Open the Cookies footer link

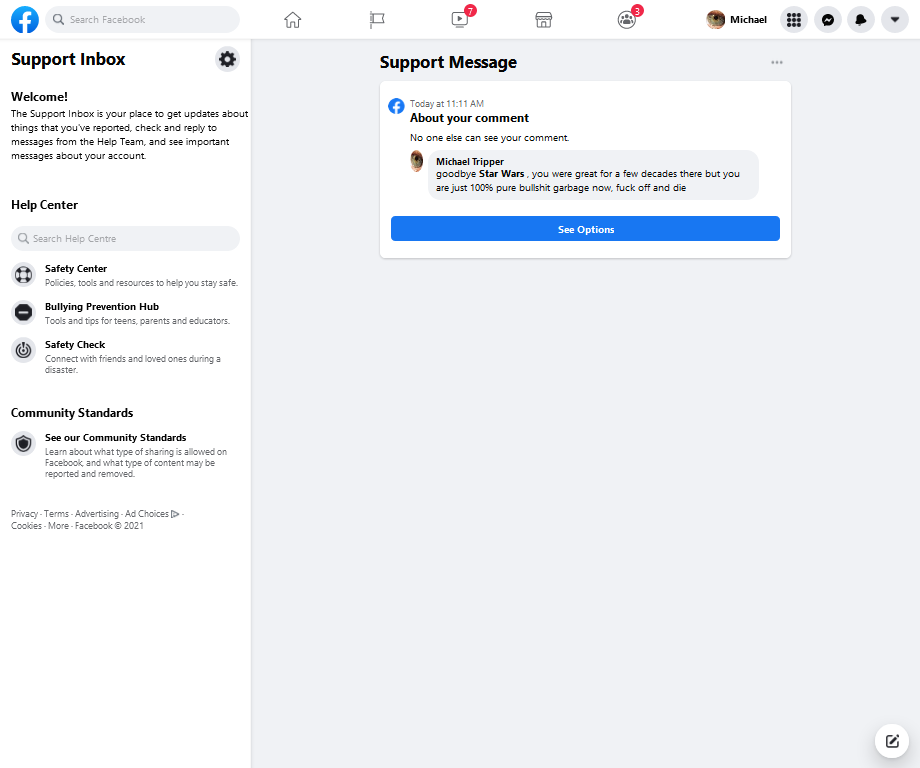tap(26, 526)
